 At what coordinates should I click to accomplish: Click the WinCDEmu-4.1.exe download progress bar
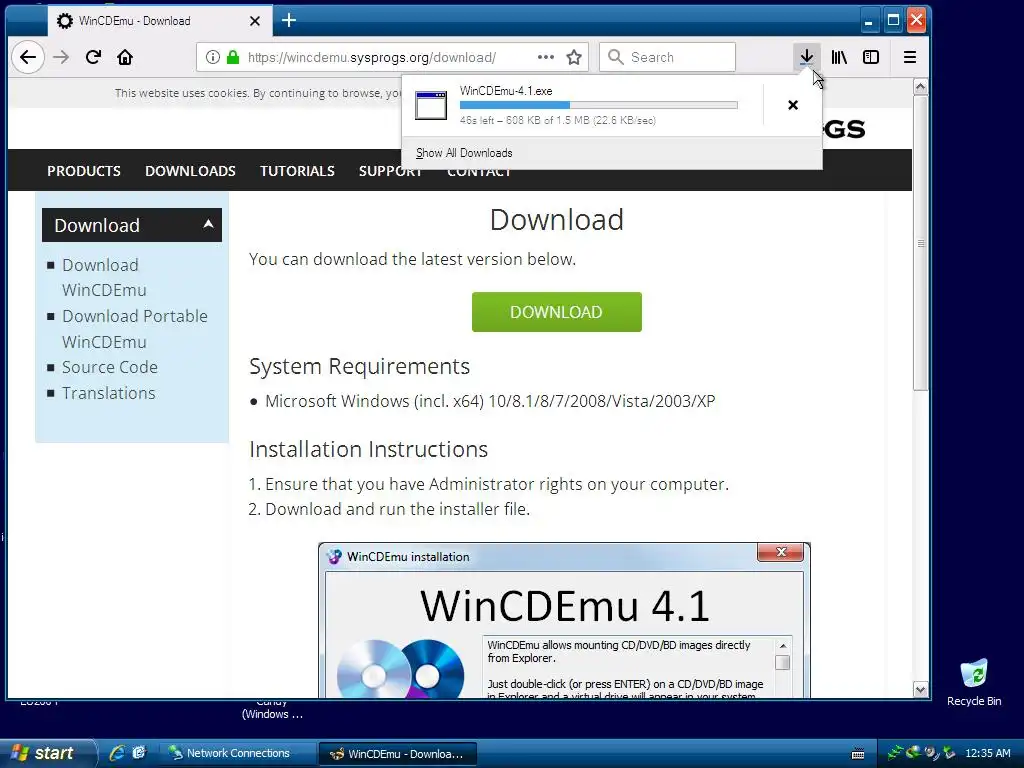(599, 105)
